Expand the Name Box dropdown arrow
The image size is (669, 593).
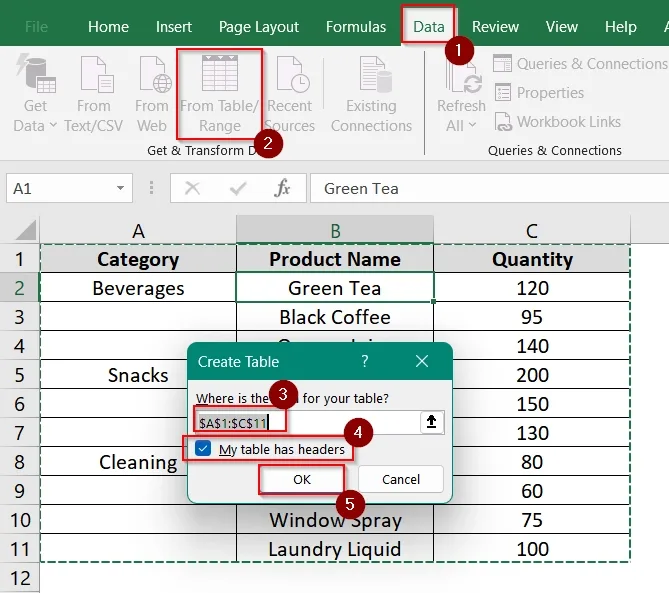(x=120, y=188)
